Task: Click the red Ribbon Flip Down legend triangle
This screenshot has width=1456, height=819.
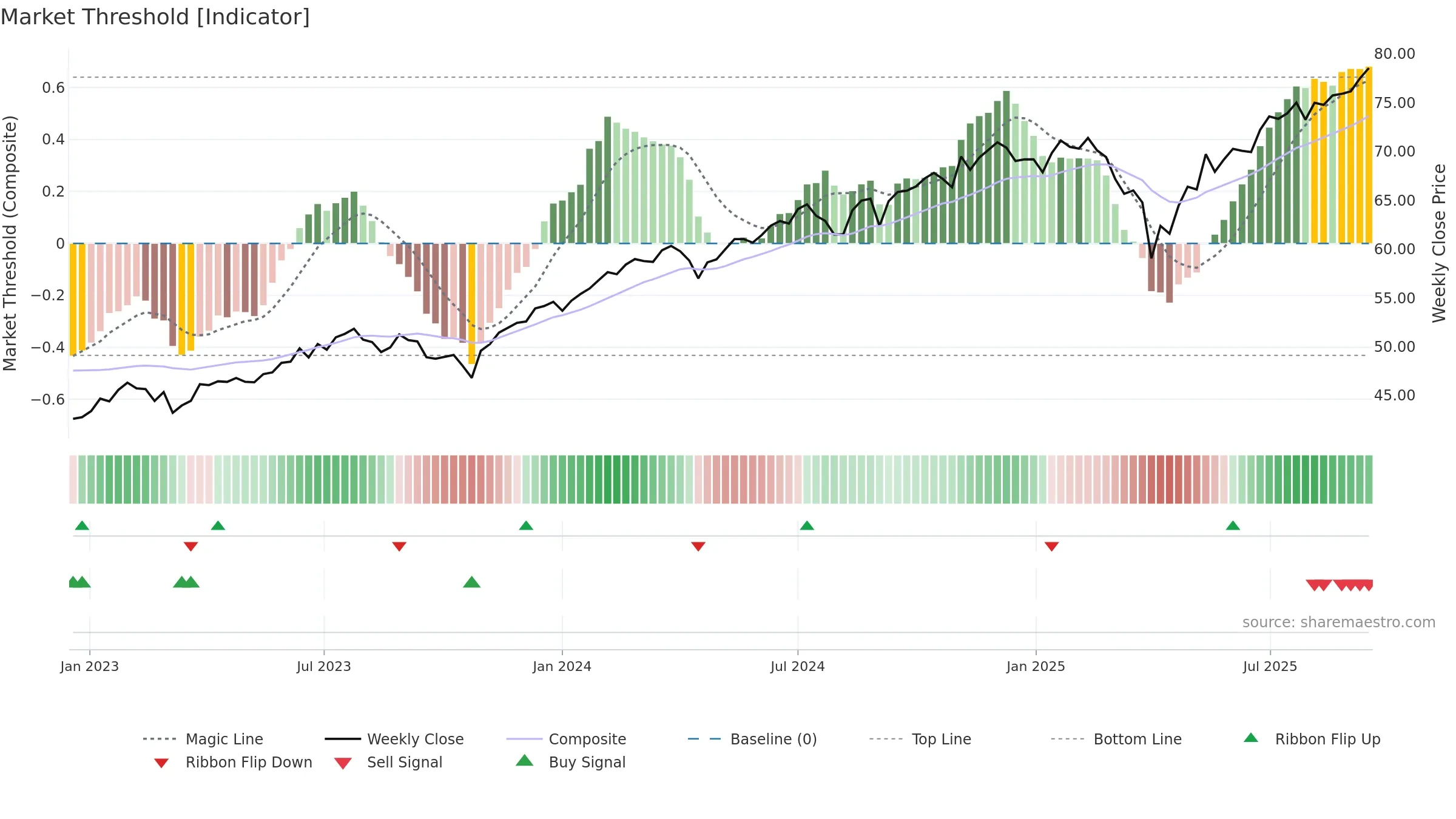Action: 161,763
